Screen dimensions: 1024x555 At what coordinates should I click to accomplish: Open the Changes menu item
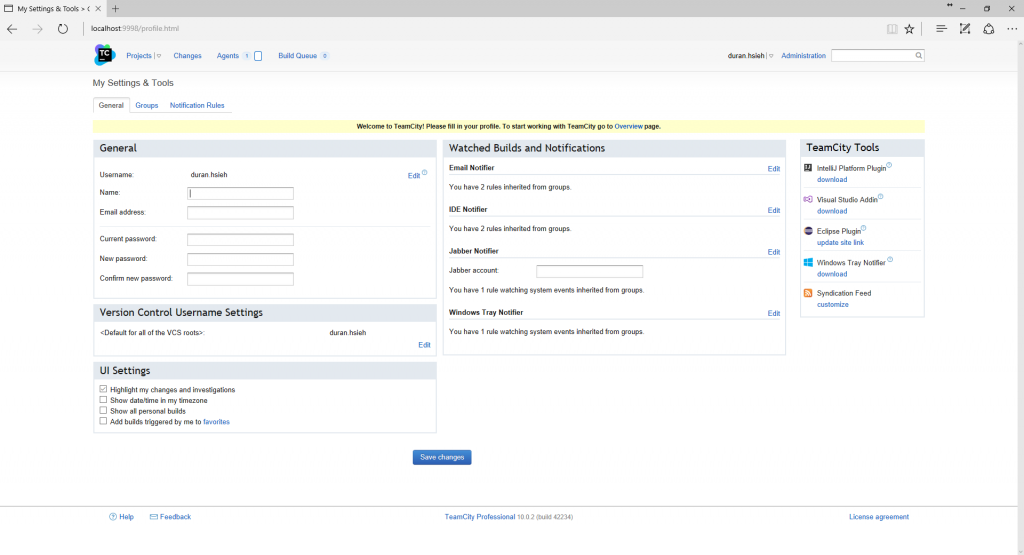pyautogui.click(x=187, y=56)
